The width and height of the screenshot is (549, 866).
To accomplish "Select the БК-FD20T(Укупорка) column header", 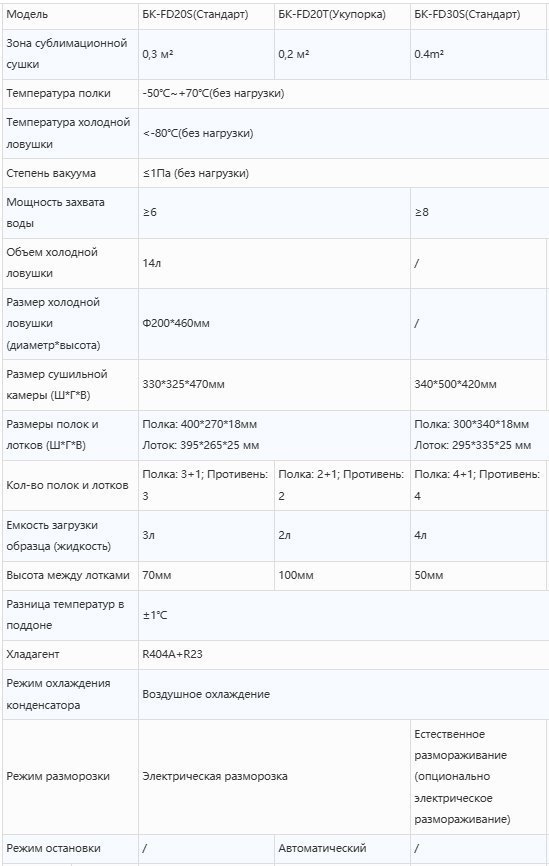I will (342, 14).
